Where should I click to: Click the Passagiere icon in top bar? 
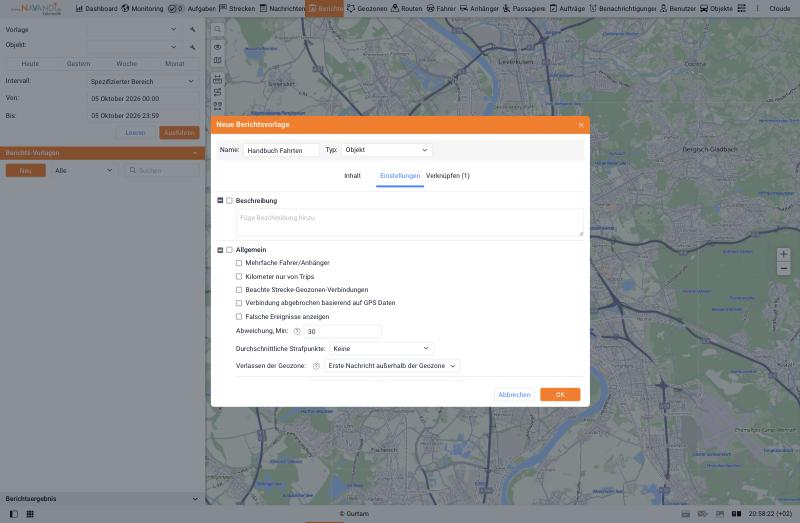[x=506, y=8]
